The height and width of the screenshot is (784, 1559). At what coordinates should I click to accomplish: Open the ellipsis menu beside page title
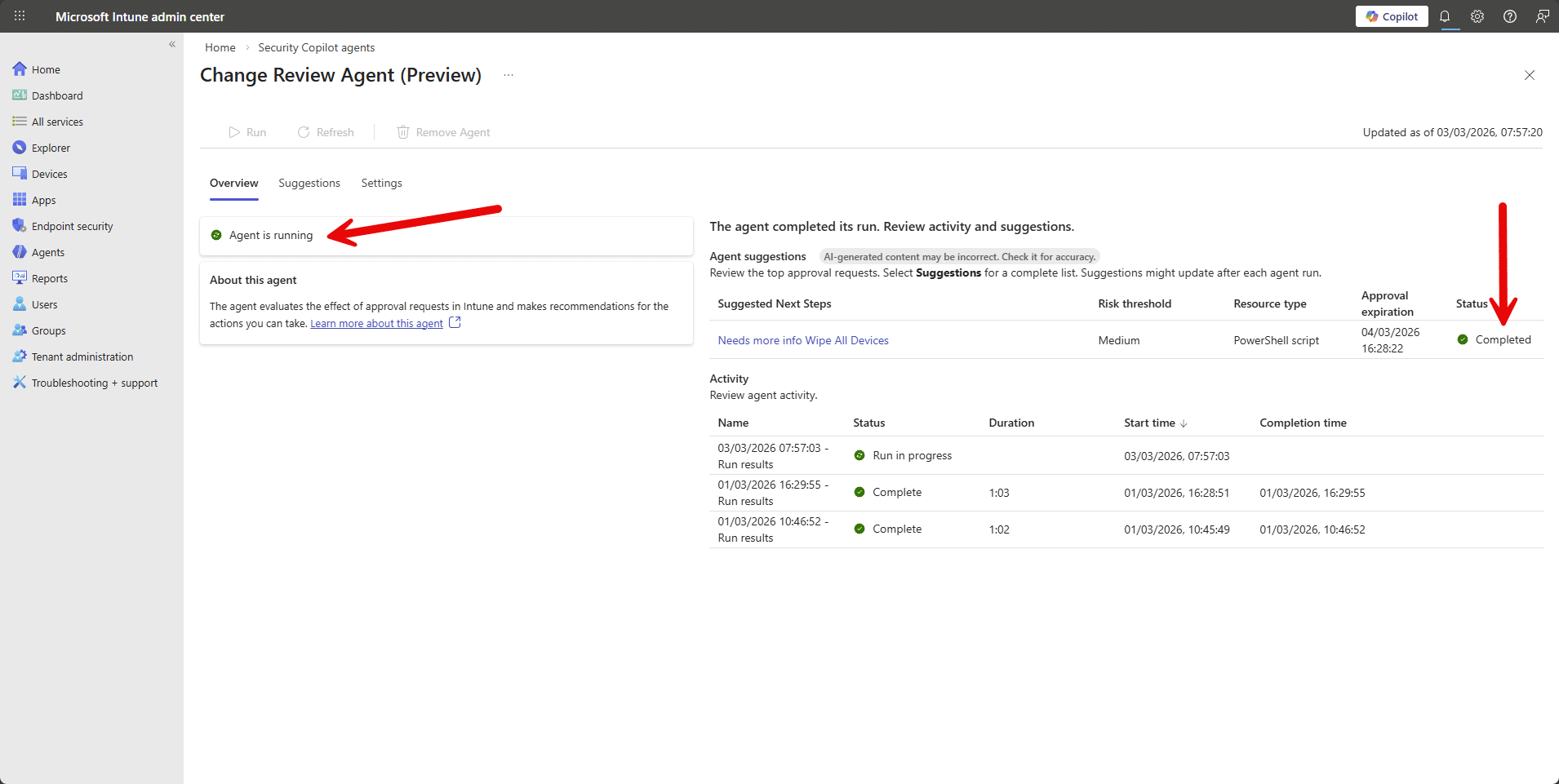pyautogui.click(x=509, y=75)
